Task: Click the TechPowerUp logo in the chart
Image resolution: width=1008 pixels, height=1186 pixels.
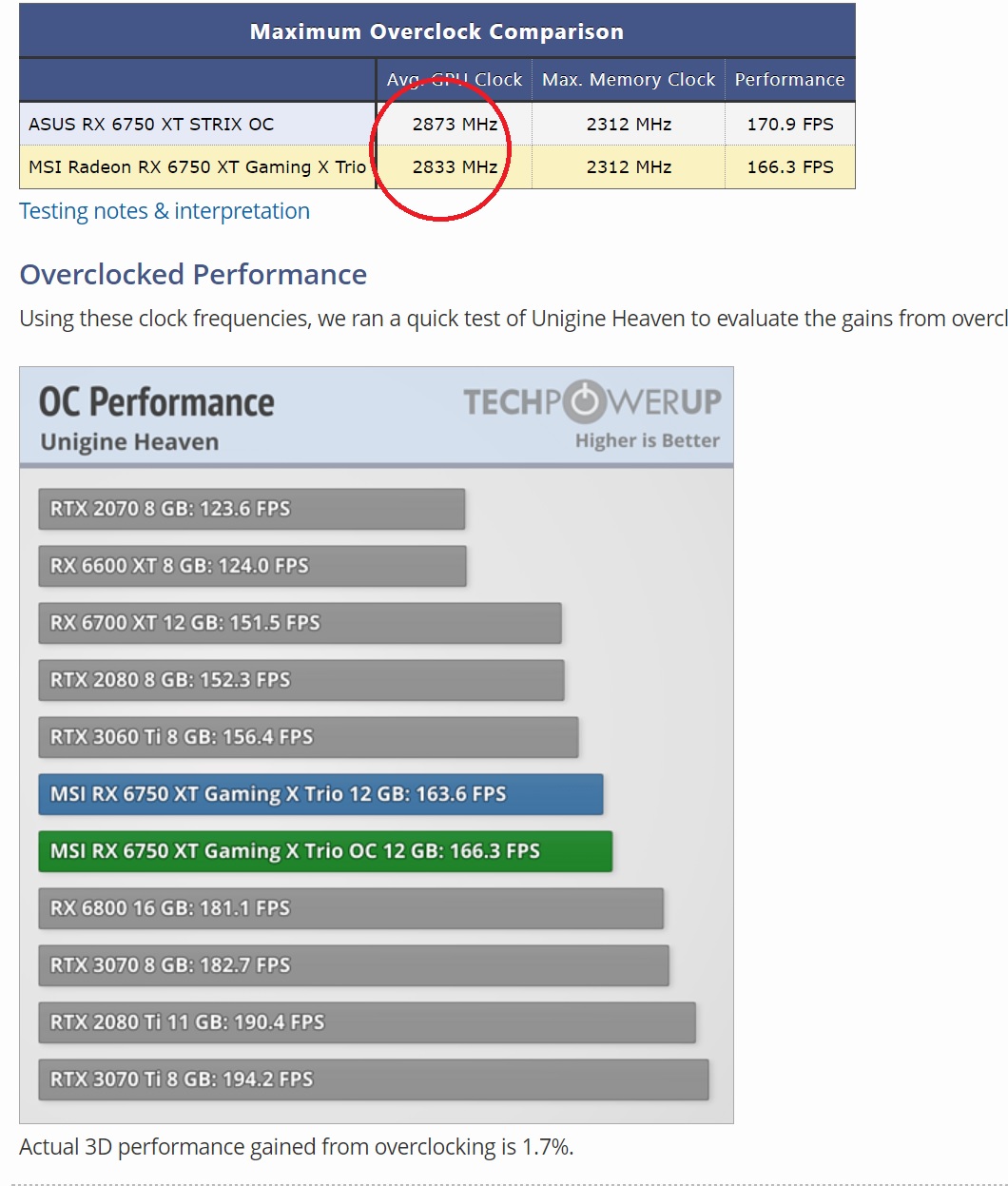Action: point(591,402)
